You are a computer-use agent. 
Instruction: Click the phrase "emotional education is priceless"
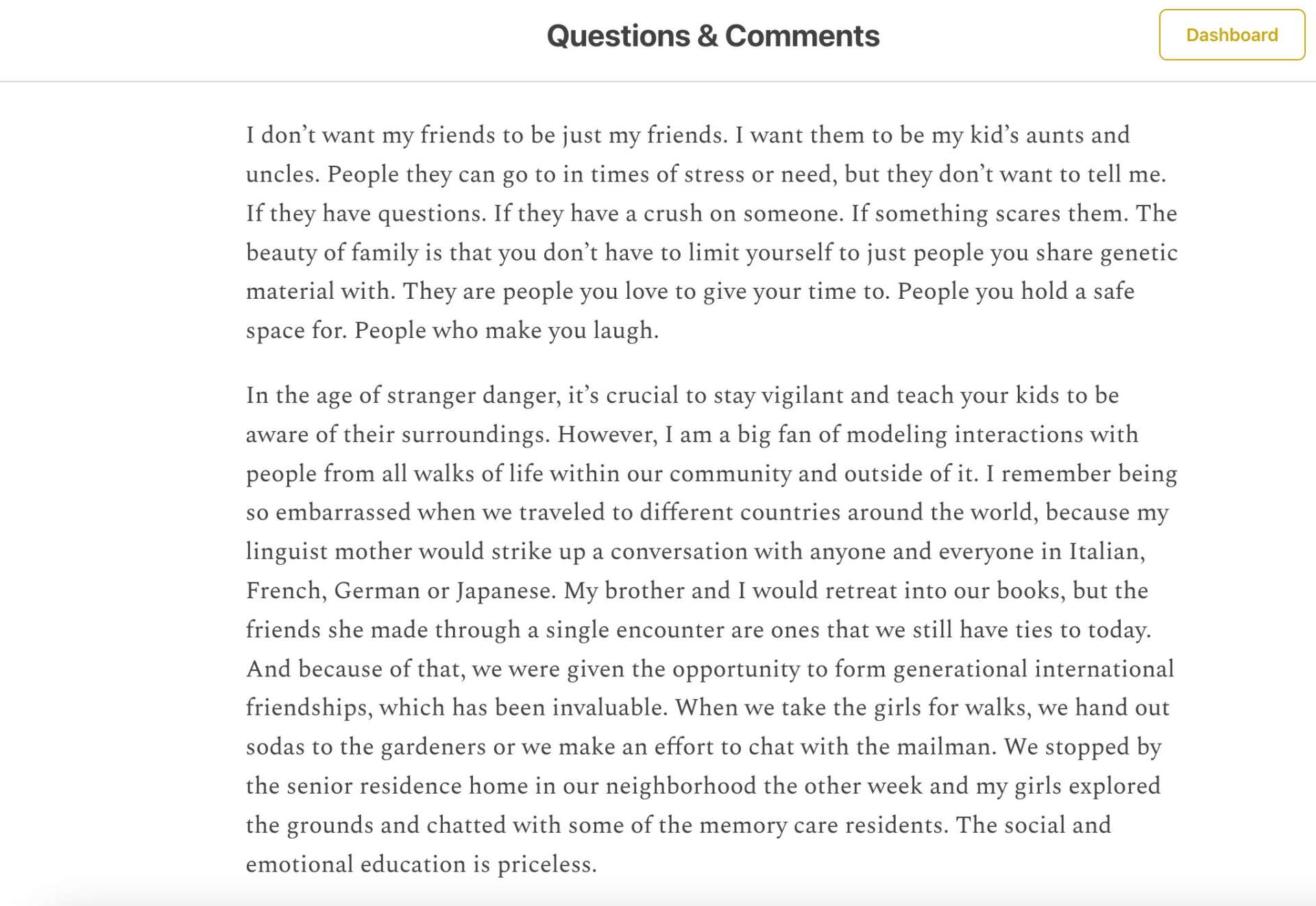click(x=421, y=864)
